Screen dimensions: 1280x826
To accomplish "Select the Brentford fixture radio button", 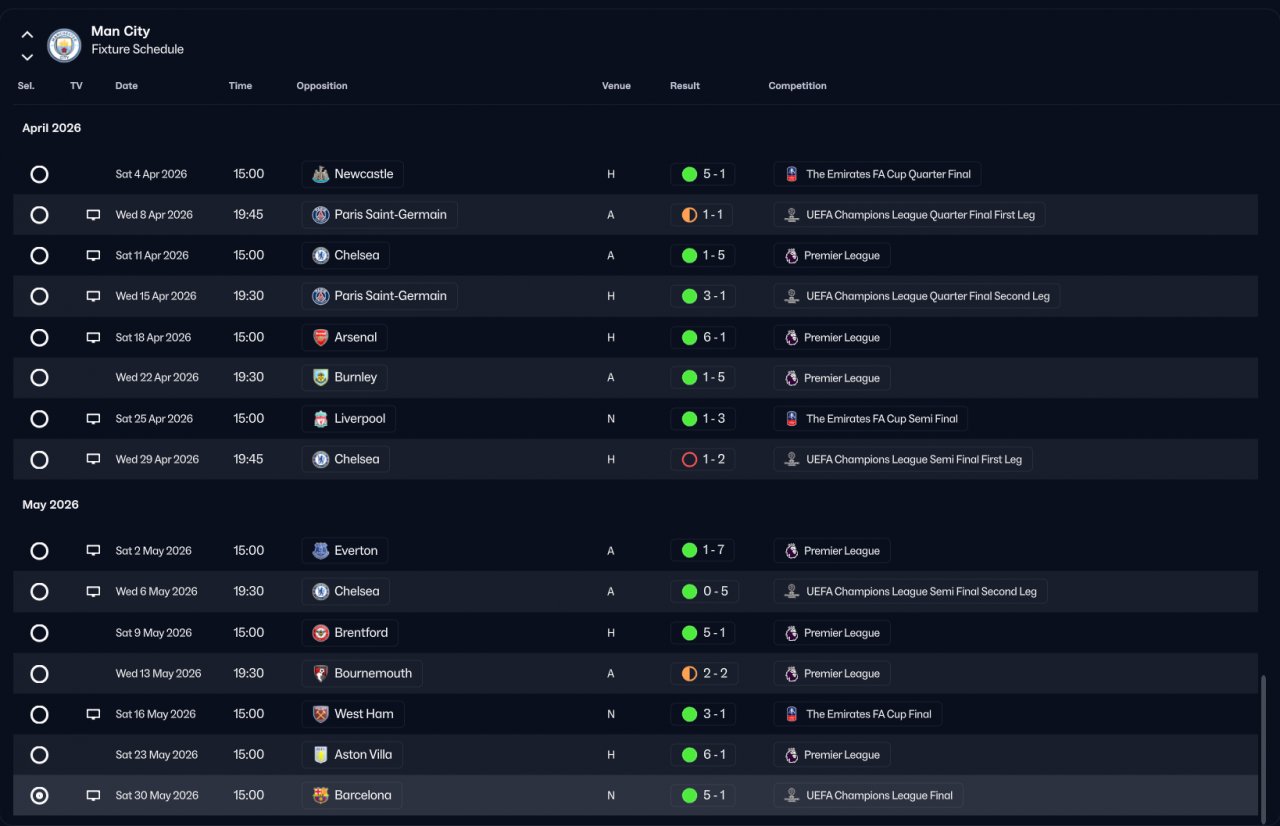I will [x=39, y=633].
